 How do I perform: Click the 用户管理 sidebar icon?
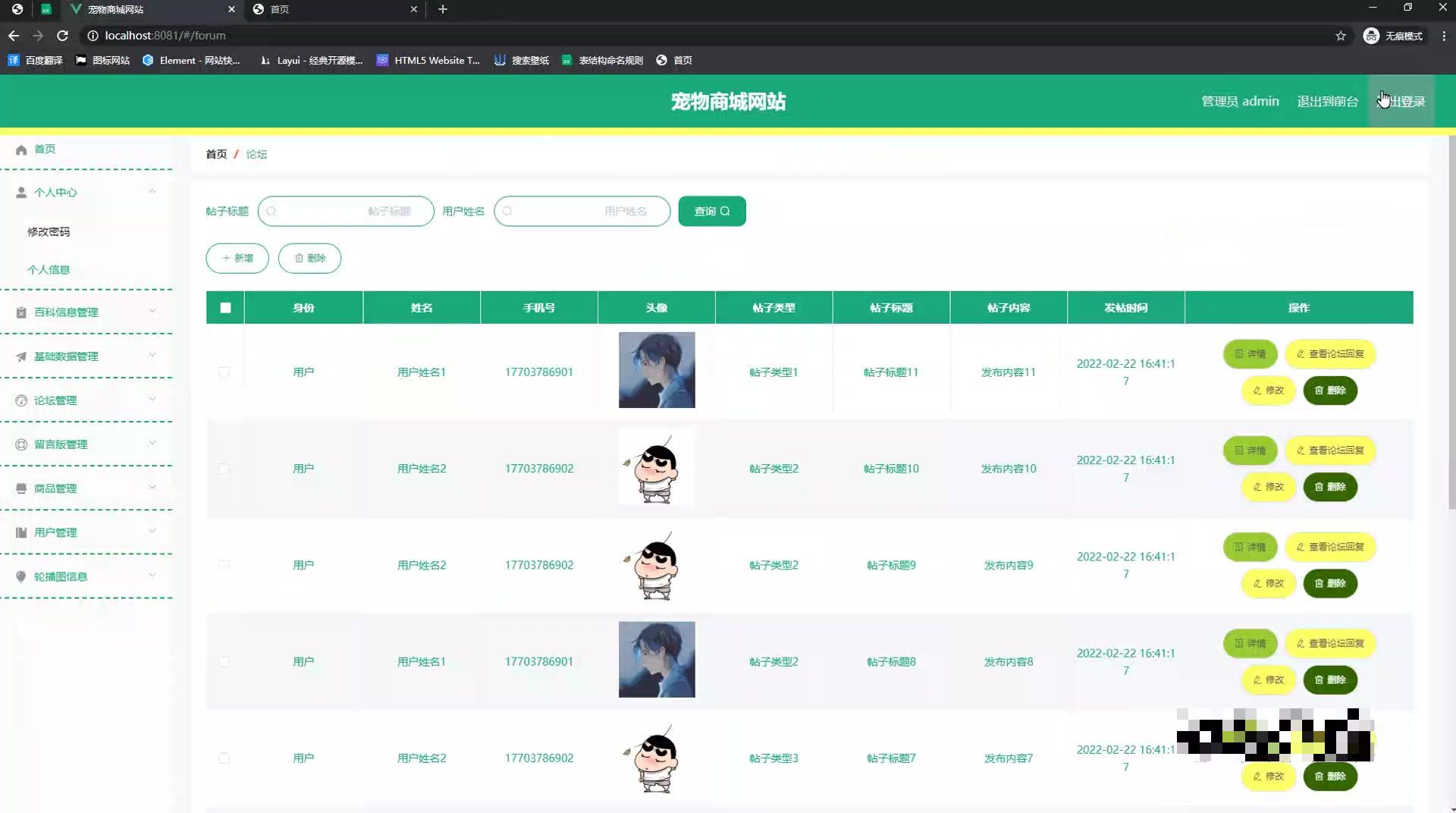(x=21, y=532)
